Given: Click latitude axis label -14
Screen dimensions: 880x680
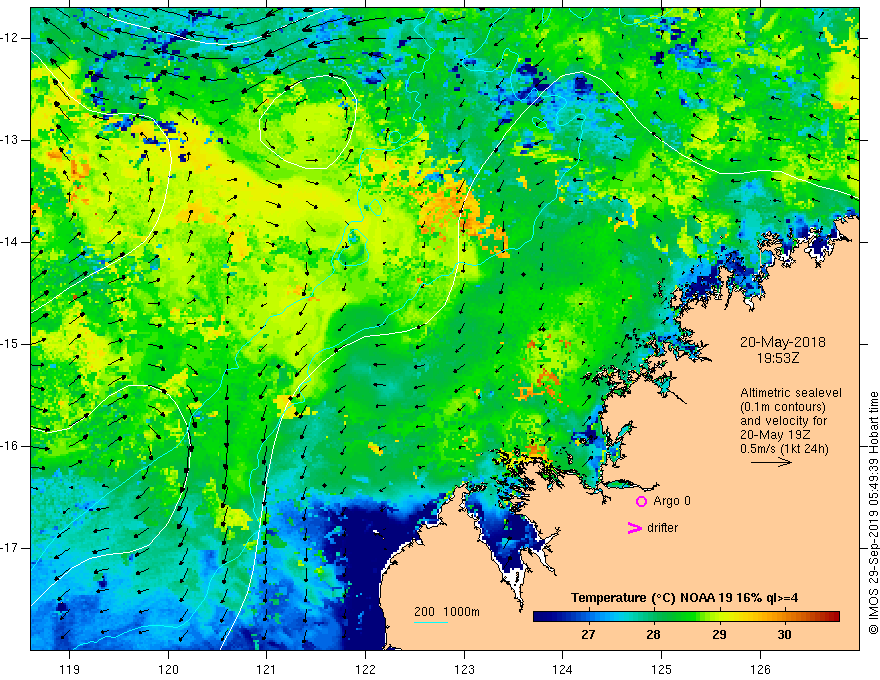Looking at the screenshot, I should tap(11, 242).
